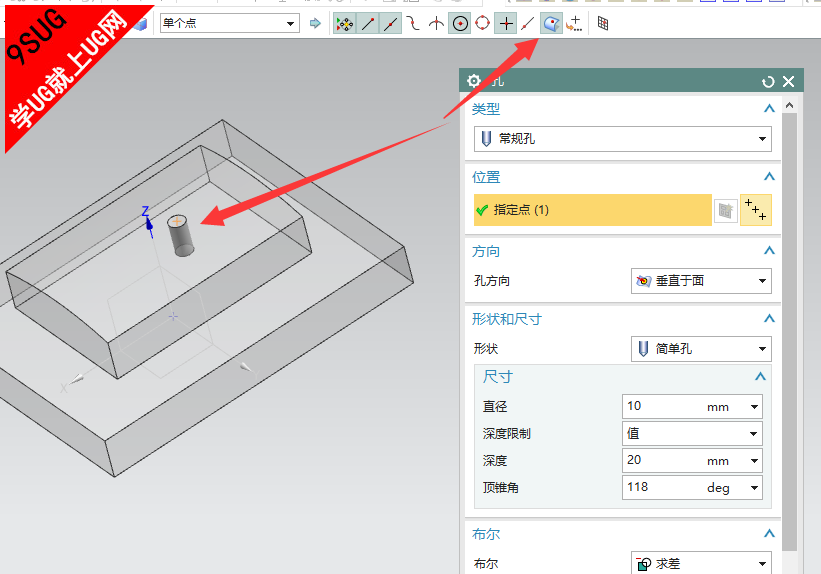The width and height of the screenshot is (821, 574).
Task: Click the 深度限制 label
Action: click(x=506, y=434)
